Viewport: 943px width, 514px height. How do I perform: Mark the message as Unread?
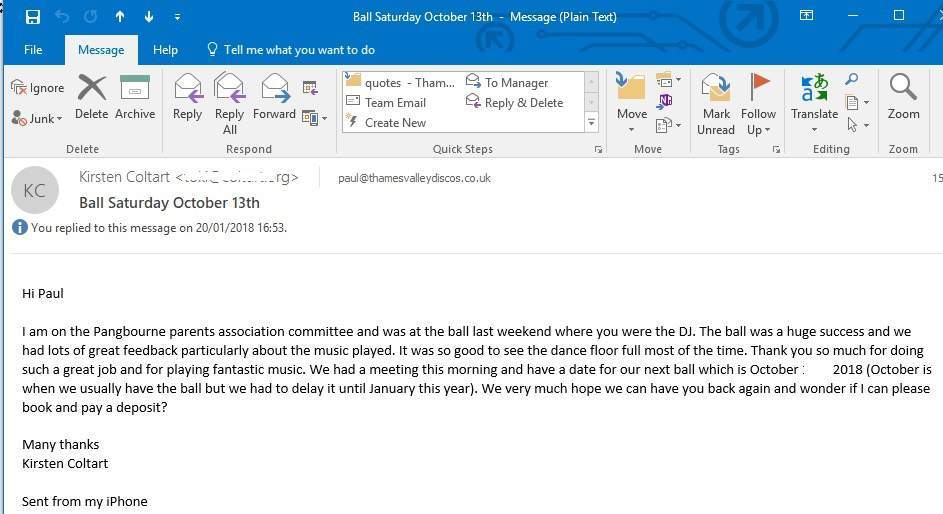pos(716,103)
